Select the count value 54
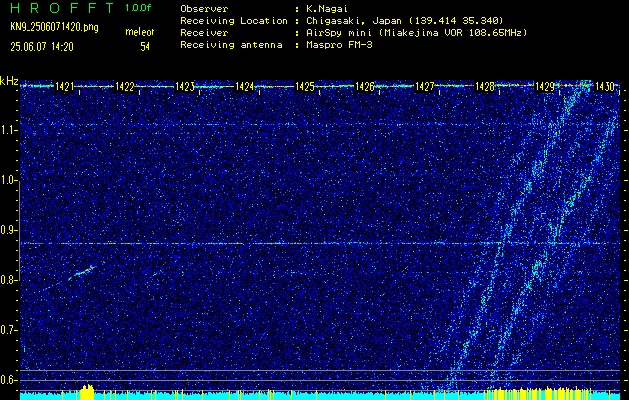Screen dimensions: 629x400 [145, 47]
